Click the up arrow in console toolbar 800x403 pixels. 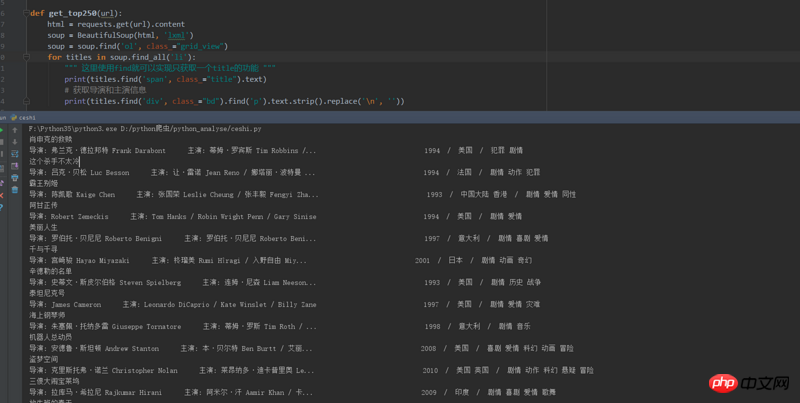point(15,129)
